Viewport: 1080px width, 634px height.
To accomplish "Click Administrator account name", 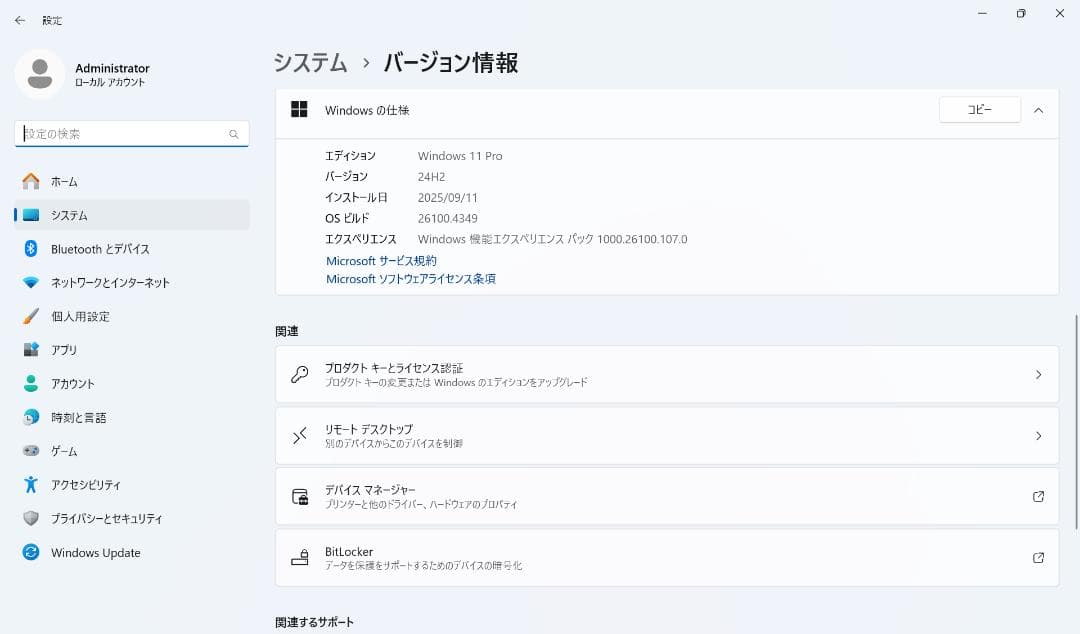I will coord(112,68).
